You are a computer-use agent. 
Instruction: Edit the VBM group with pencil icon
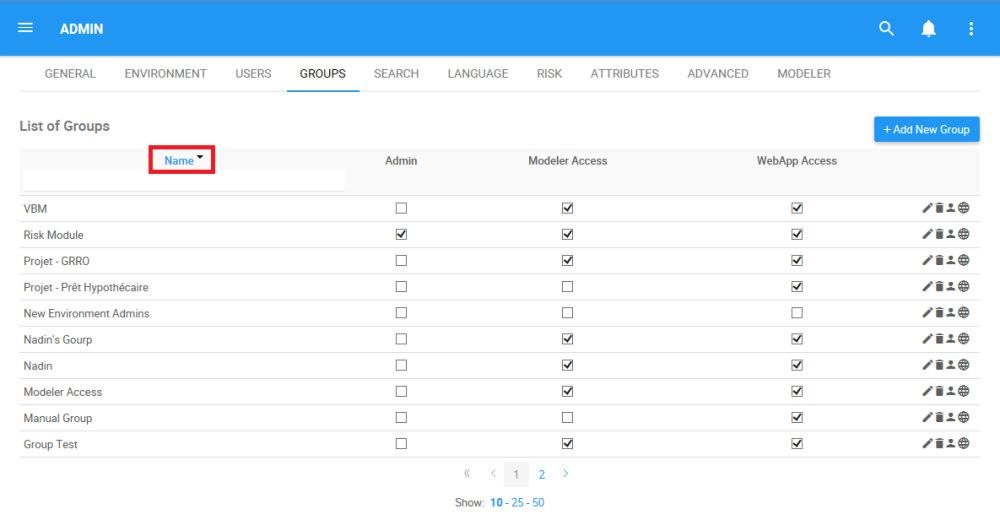click(x=927, y=208)
